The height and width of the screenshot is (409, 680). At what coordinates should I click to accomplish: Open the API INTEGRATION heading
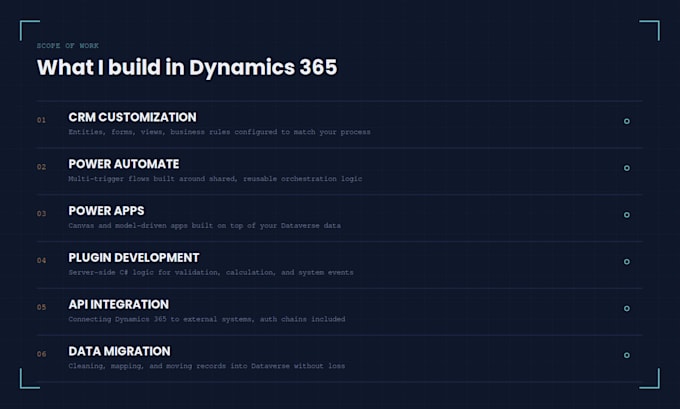click(x=118, y=304)
